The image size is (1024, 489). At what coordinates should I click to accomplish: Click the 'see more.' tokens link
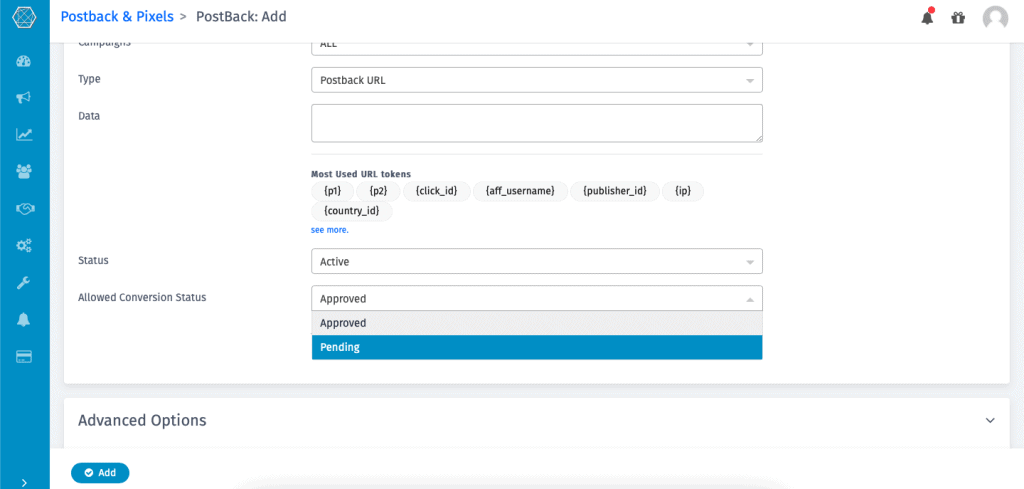329,230
